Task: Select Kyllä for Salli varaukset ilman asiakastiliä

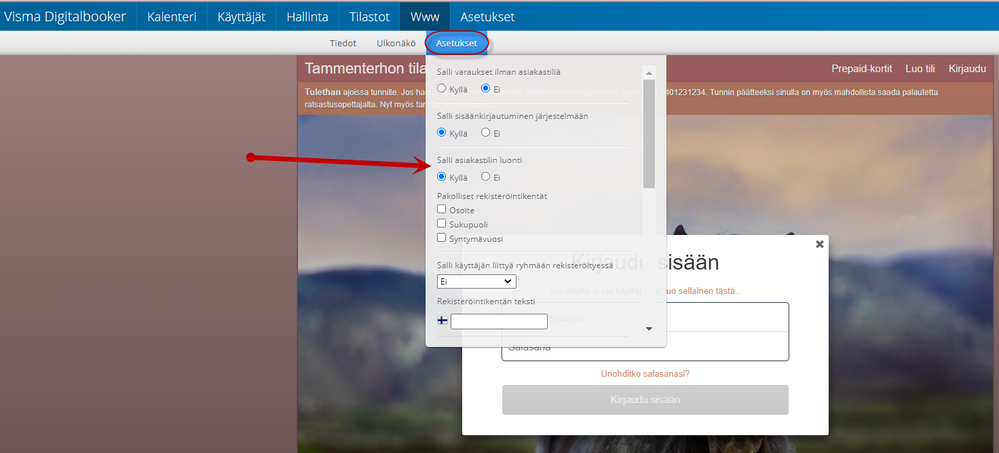Action: point(442,89)
